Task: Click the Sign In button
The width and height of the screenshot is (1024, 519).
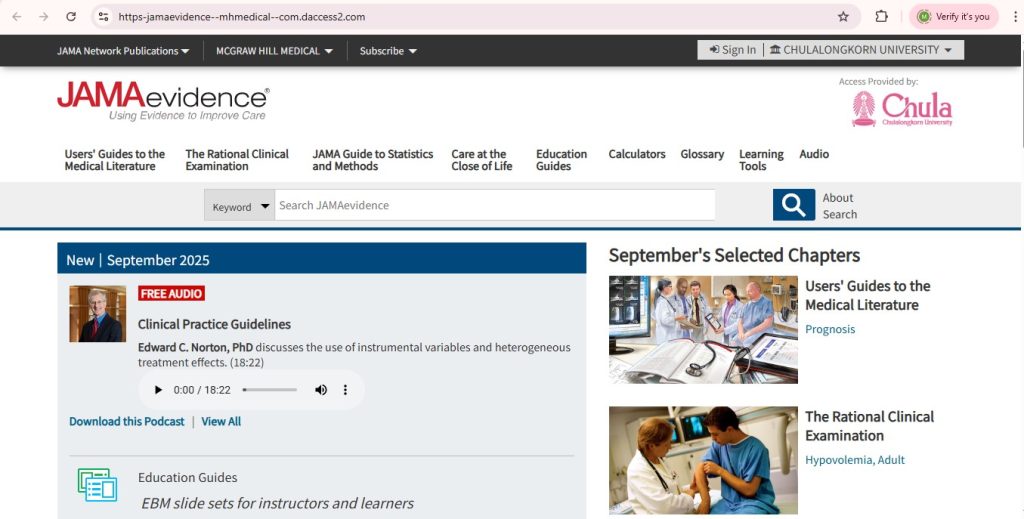Action: [733, 50]
